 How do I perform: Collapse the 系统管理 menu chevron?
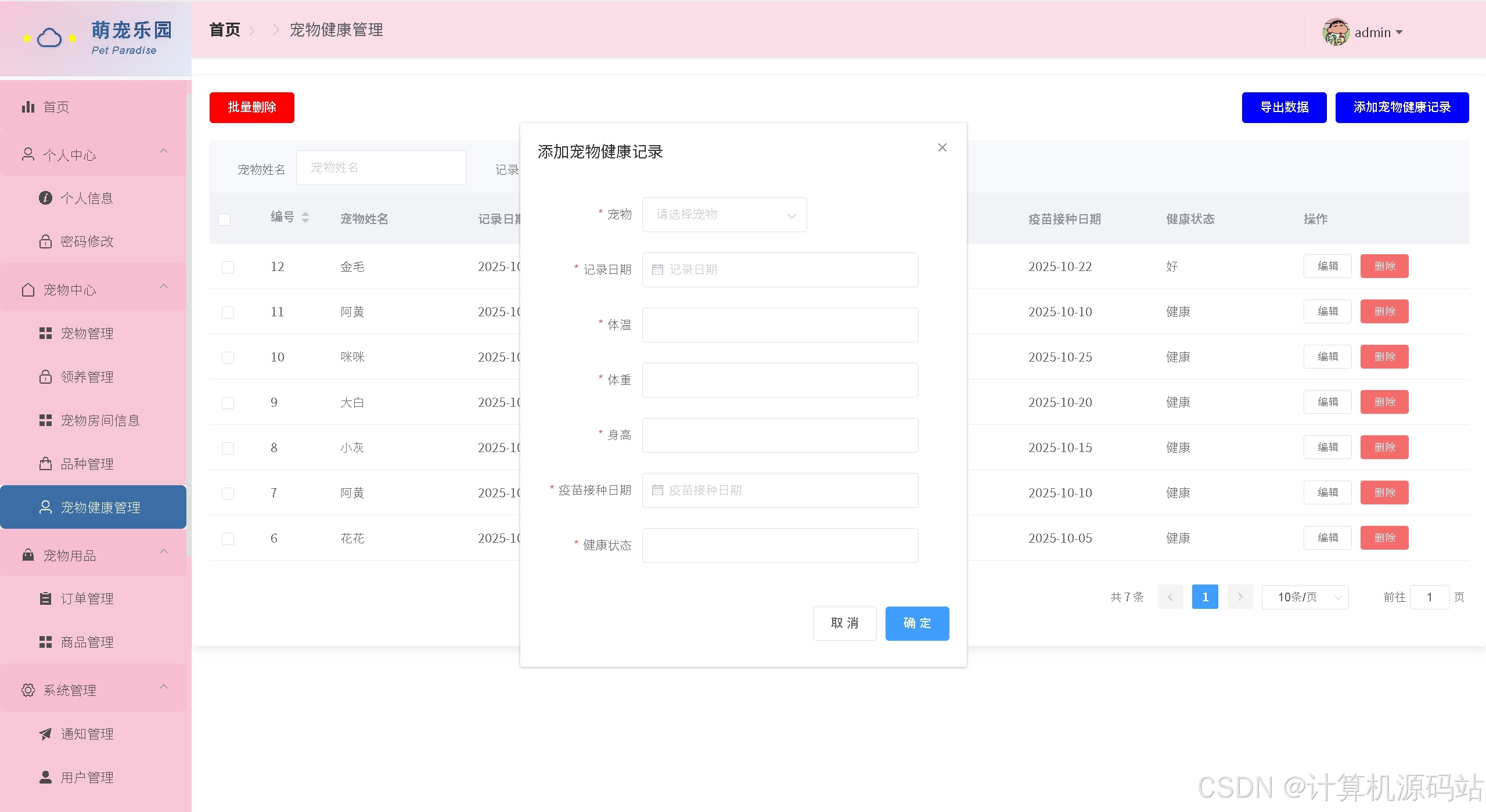tap(164, 687)
